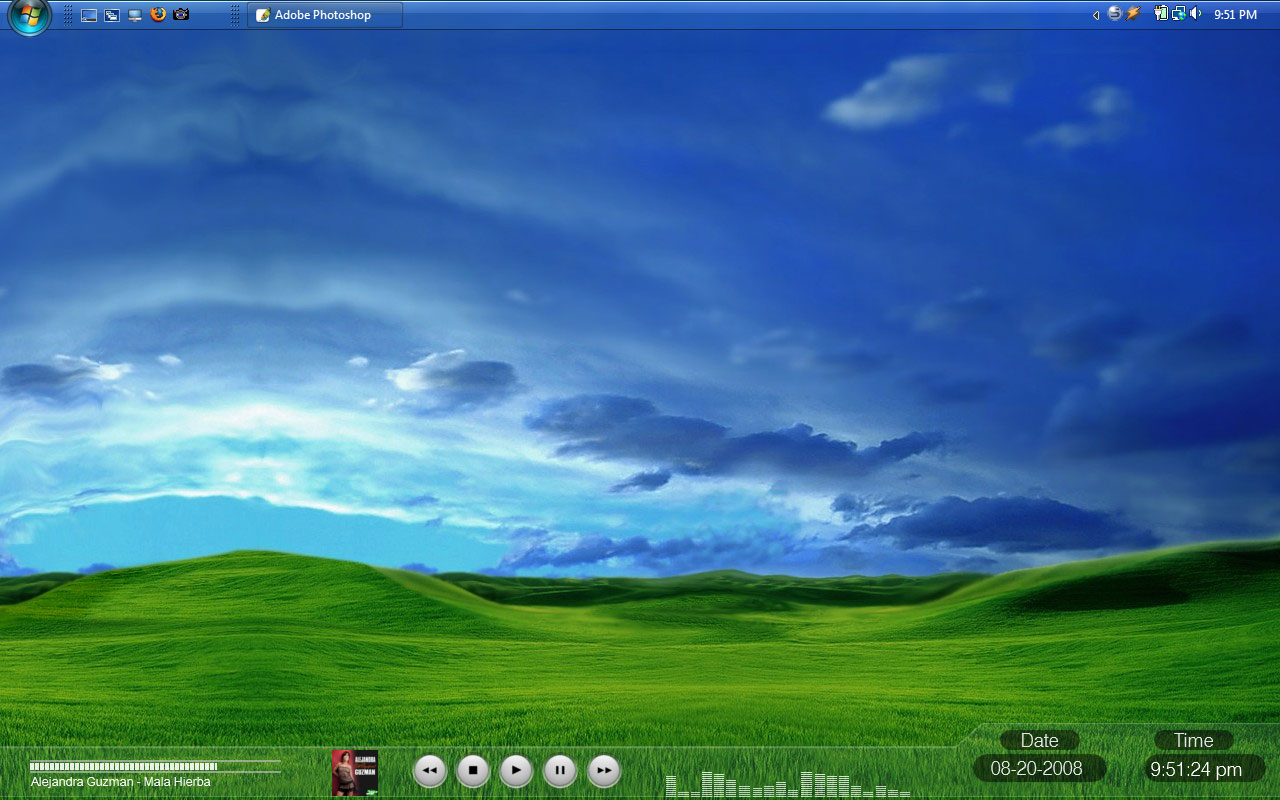Click the song progress bar
This screenshot has height=800, width=1280.
[x=155, y=767]
